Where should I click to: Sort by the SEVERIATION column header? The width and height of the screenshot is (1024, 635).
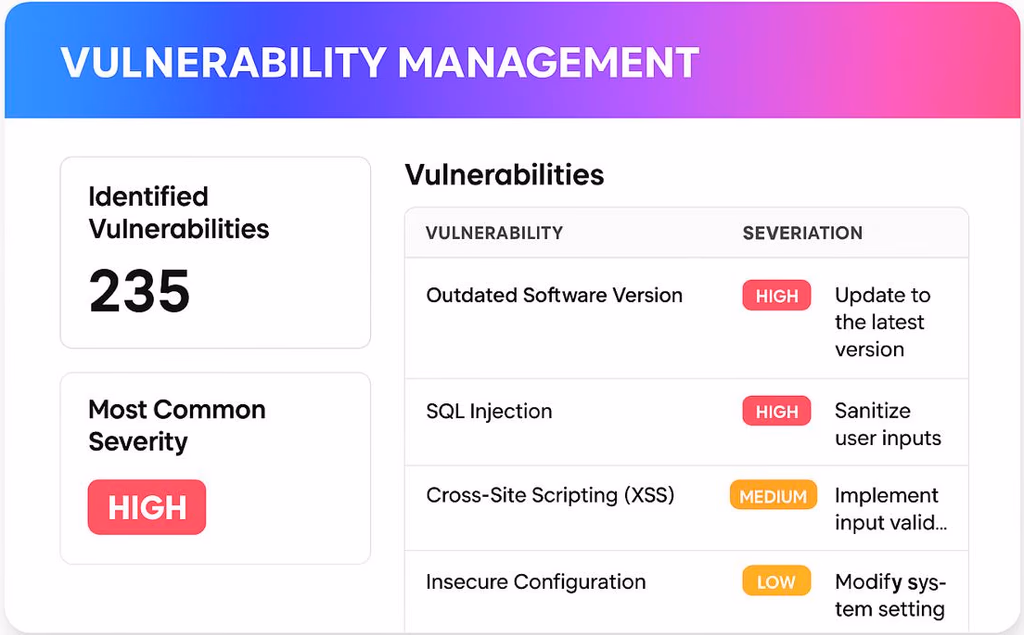pos(802,233)
